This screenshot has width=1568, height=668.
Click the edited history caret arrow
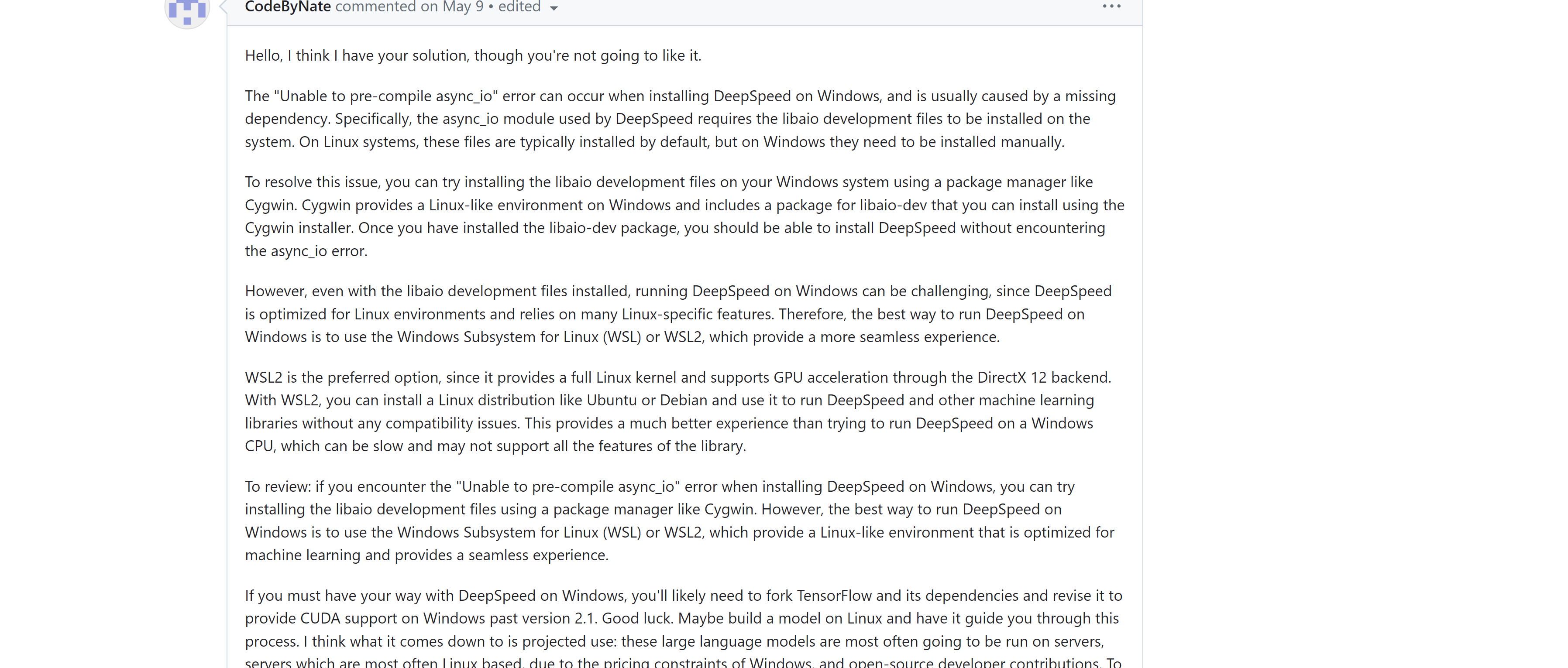coord(554,8)
